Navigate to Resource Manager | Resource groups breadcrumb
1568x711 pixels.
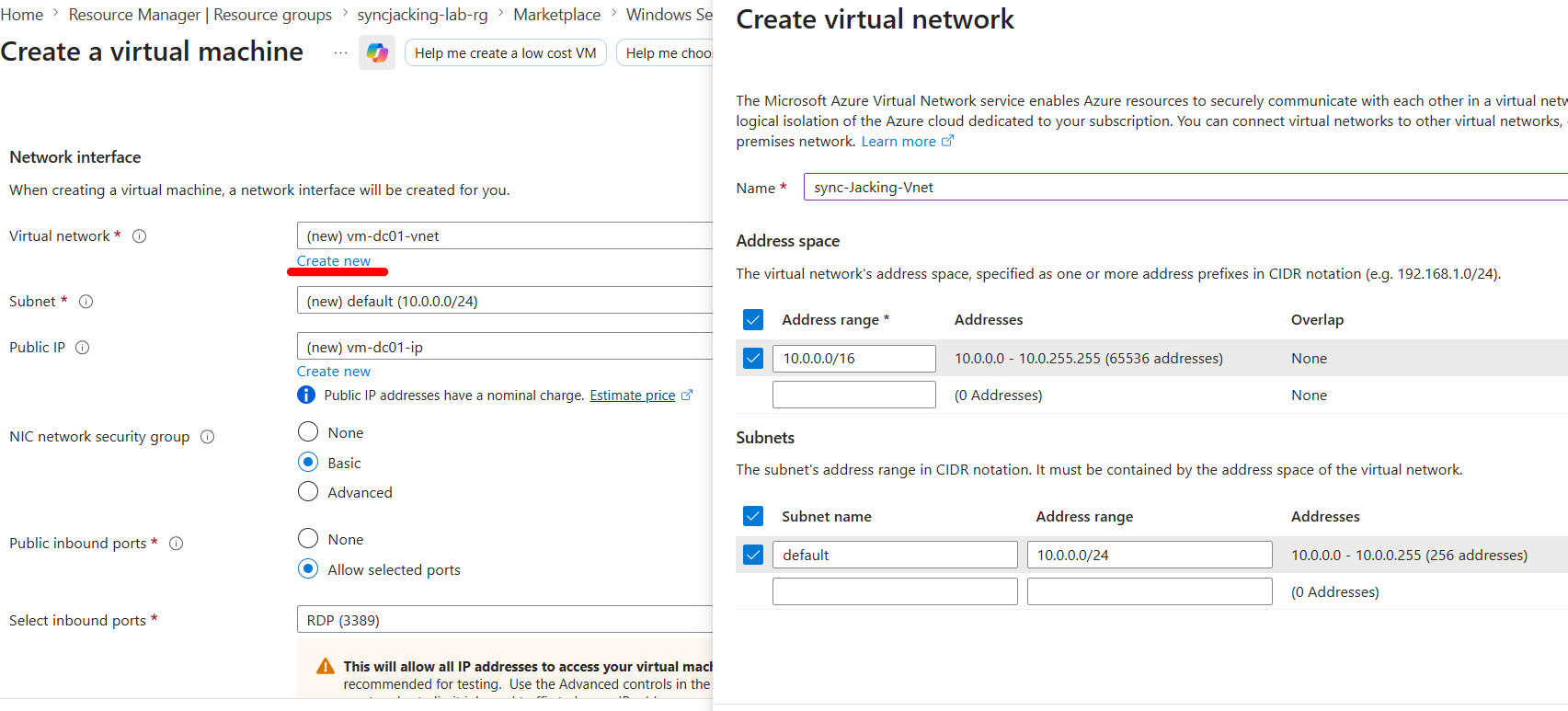click(200, 15)
